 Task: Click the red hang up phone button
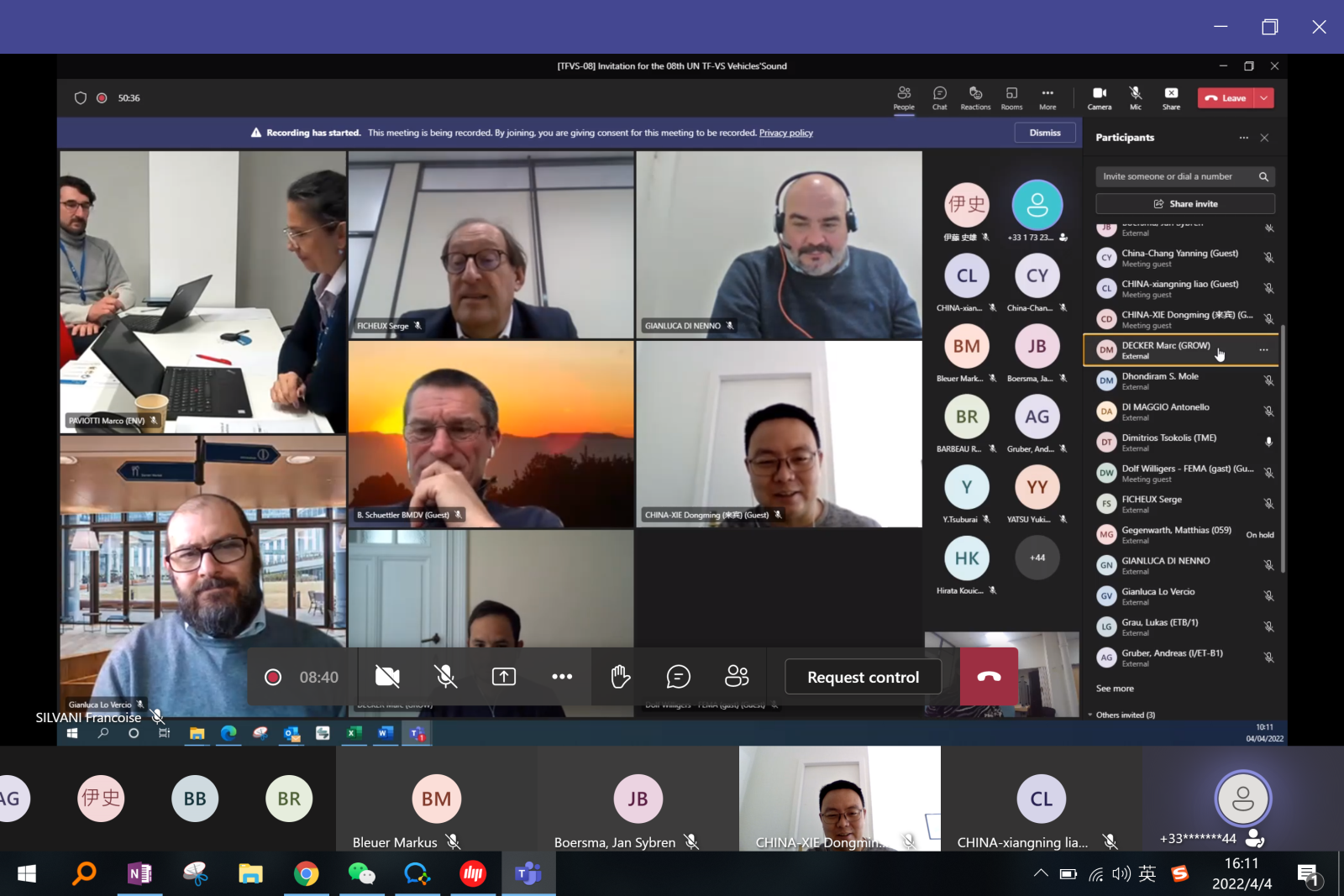pyautogui.click(x=989, y=677)
